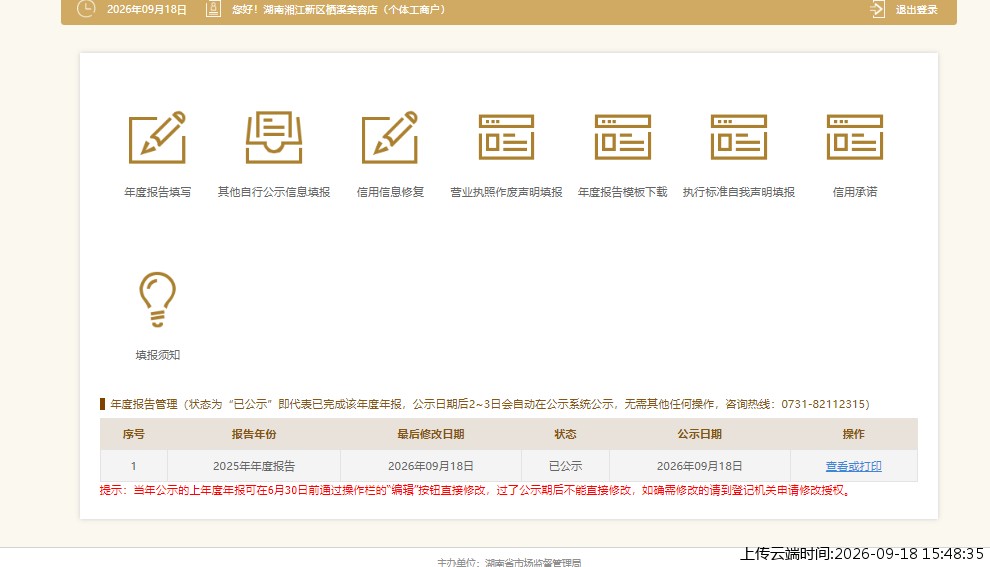This screenshot has width=990, height=567.
Task: Click the 执行标准自我声明填报 label
Action: (739, 192)
